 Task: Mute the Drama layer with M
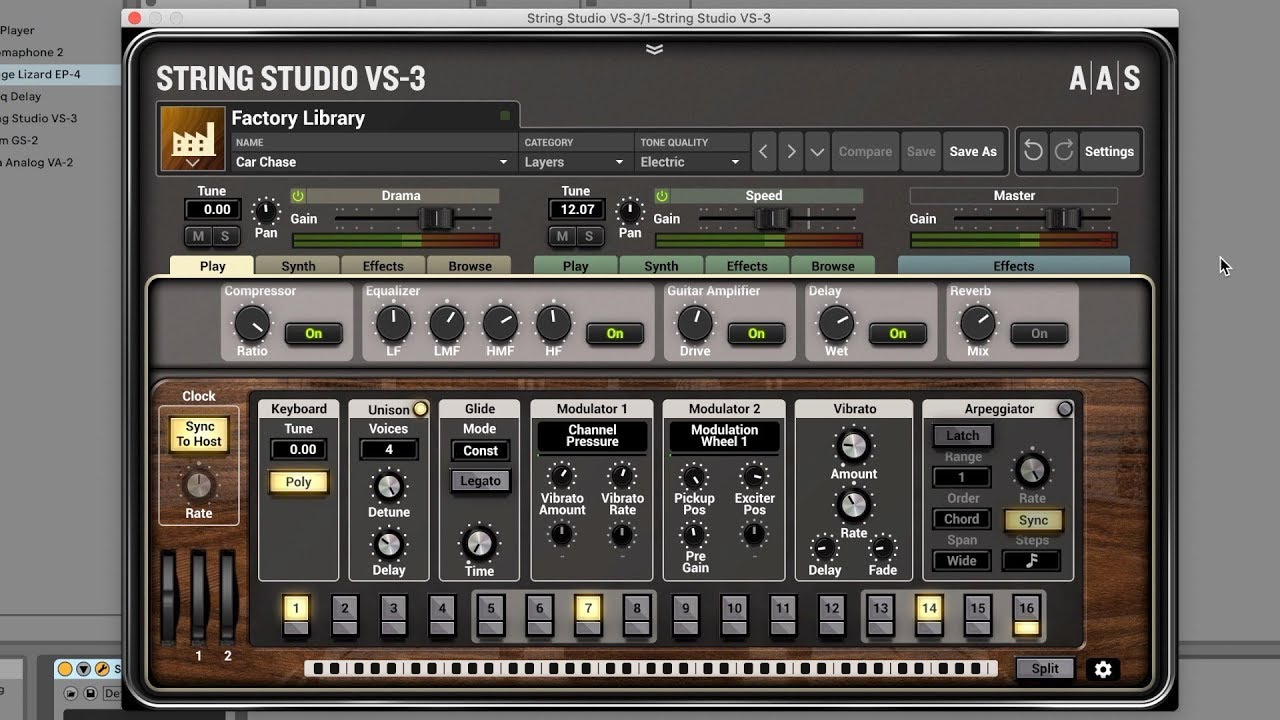tap(198, 236)
